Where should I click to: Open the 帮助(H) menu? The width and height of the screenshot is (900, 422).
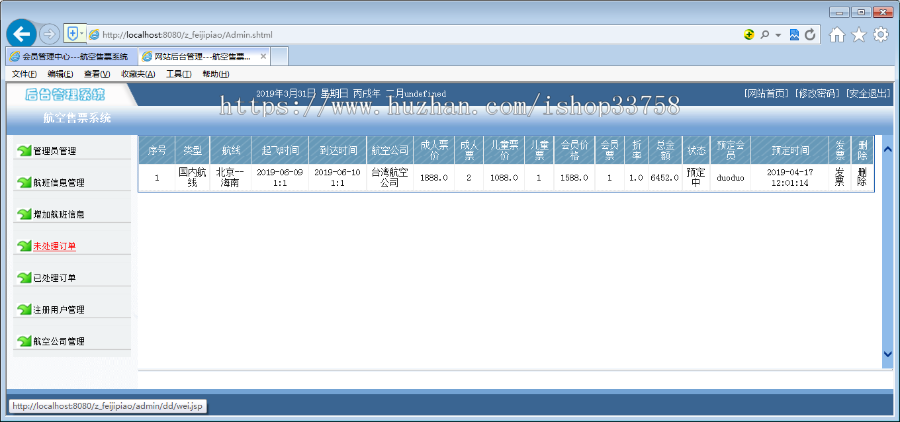pos(216,74)
